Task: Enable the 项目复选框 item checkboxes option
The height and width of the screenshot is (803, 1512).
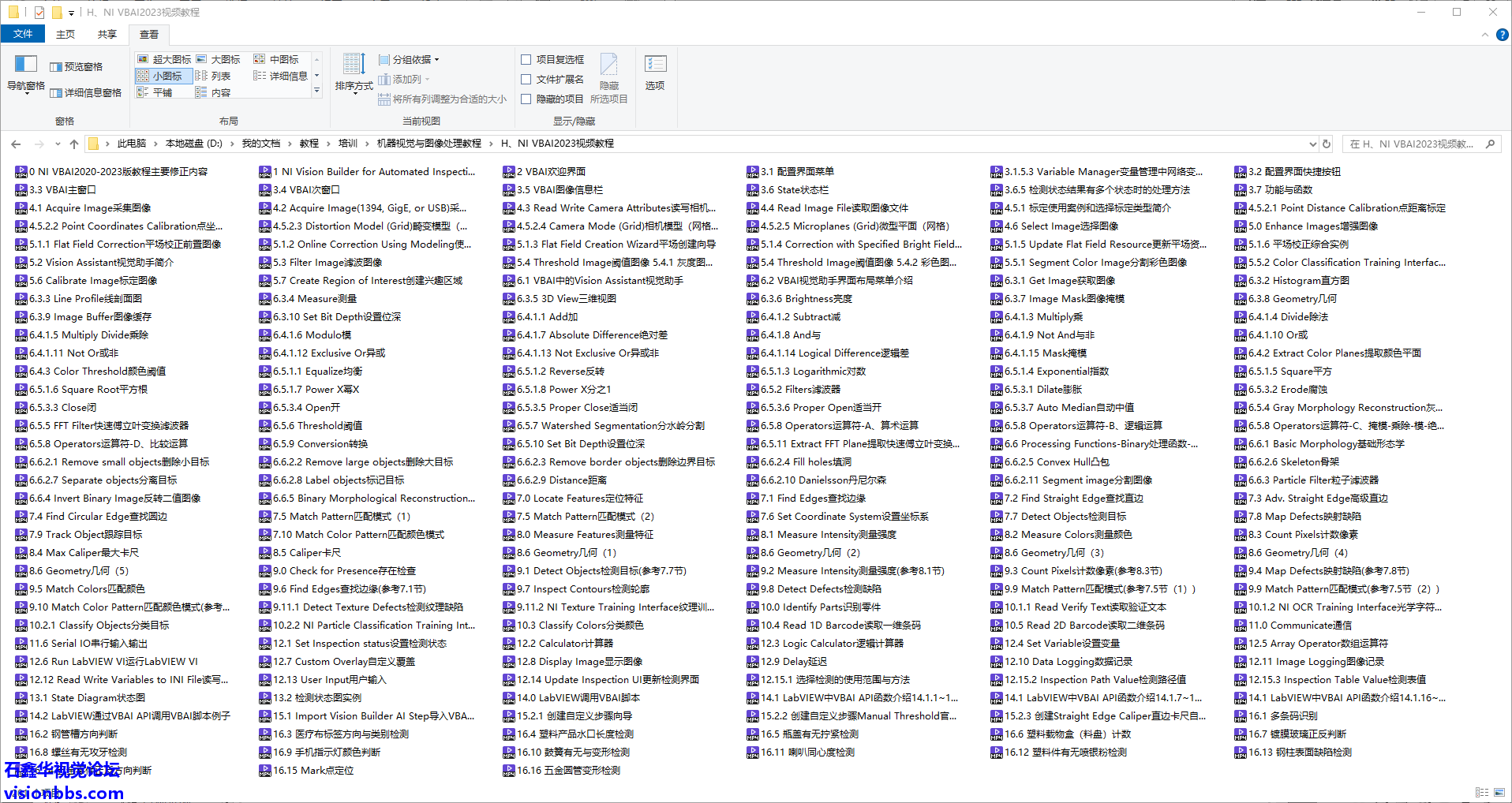Action: tap(526, 59)
